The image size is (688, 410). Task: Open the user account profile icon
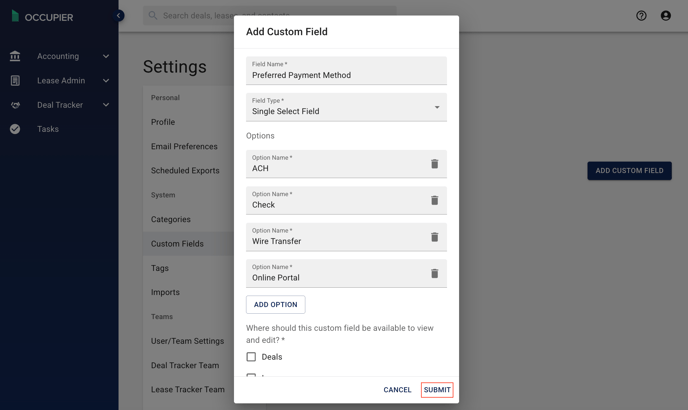click(x=666, y=16)
